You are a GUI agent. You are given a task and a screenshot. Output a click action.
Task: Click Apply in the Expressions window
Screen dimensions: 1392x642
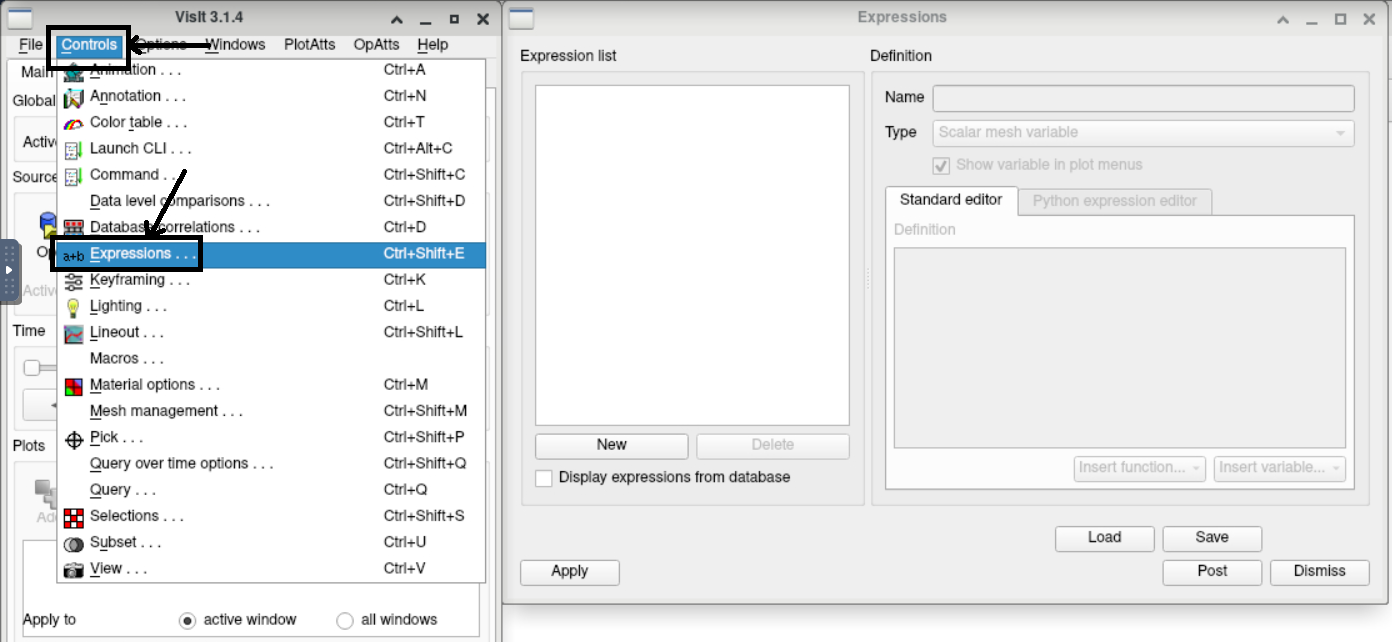point(570,572)
